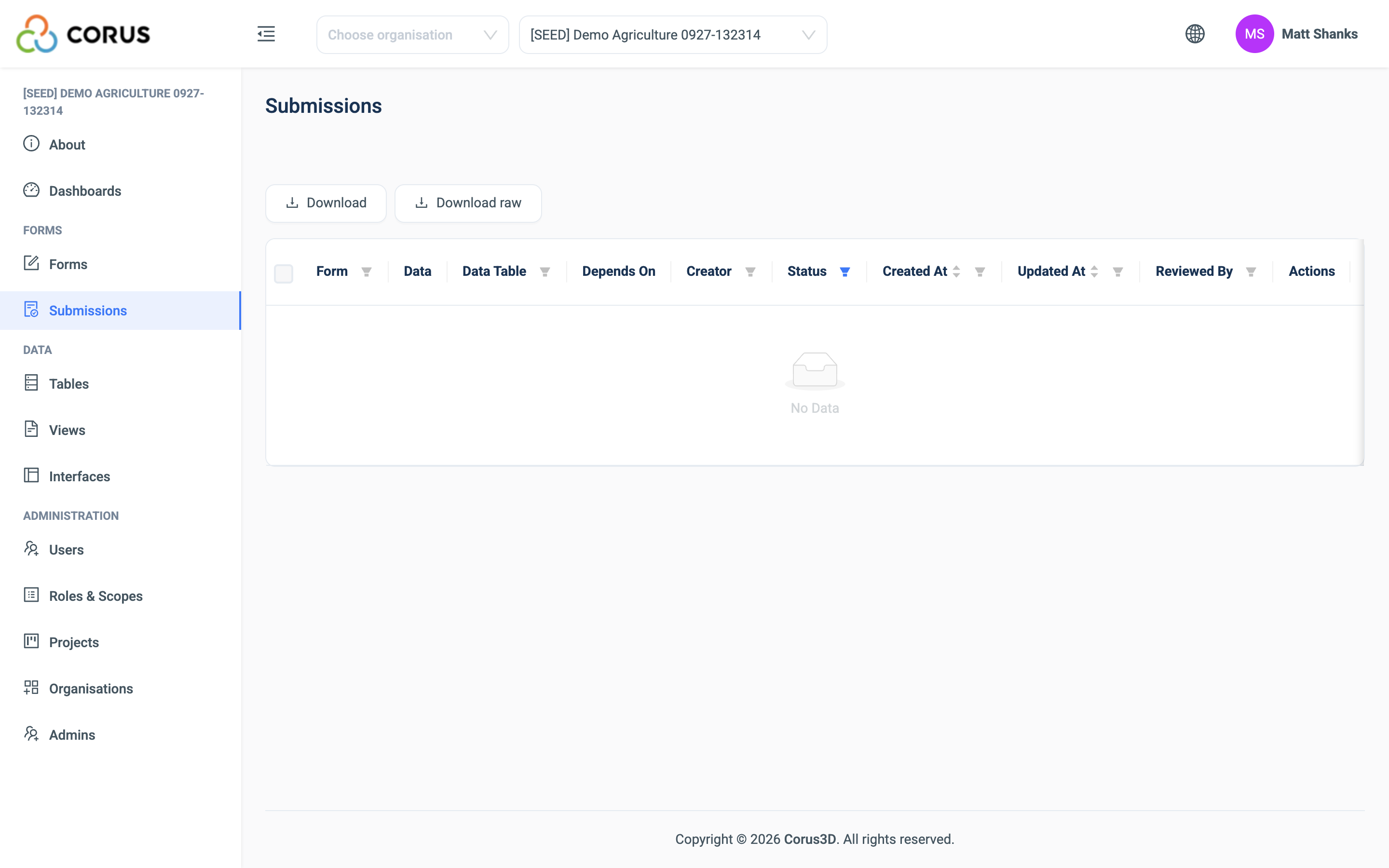This screenshot has width=1389, height=868.
Task: Open Interfaces in sidebar
Action: click(121, 476)
